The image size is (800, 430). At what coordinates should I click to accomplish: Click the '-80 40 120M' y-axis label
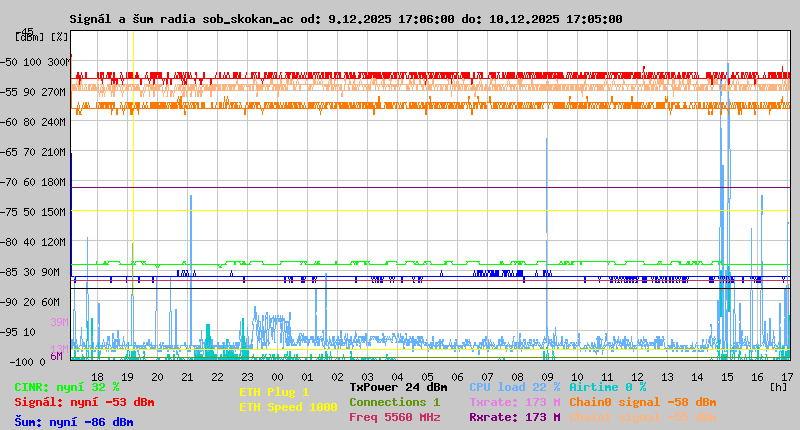(x=33, y=242)
